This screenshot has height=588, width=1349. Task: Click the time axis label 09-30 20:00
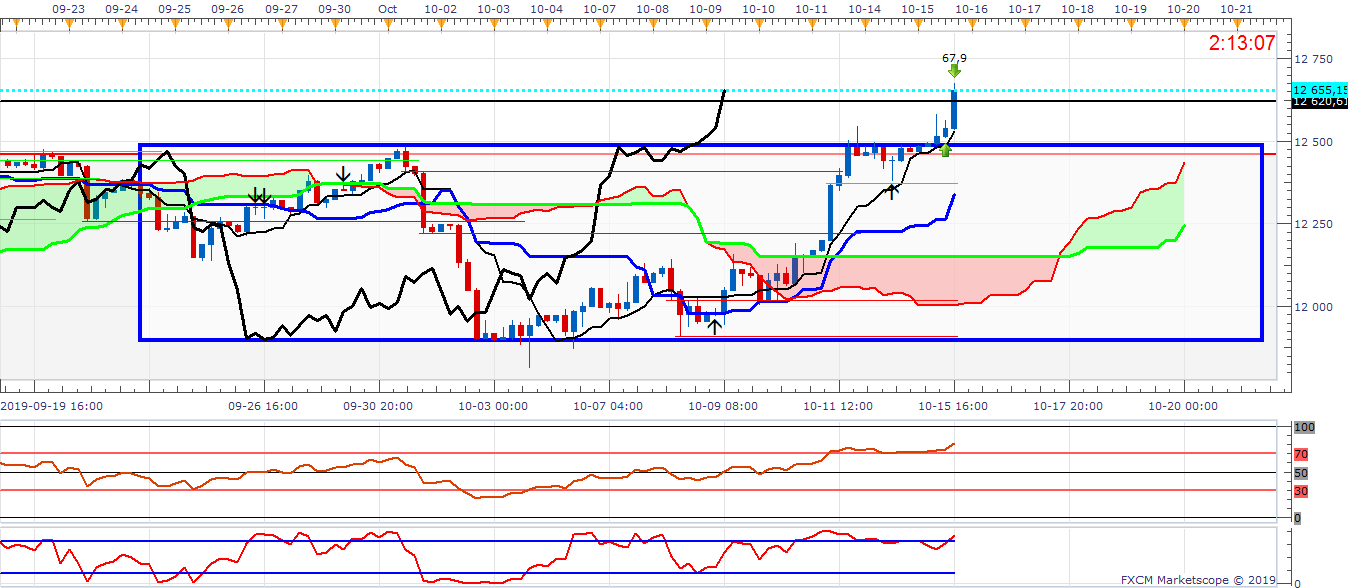(378, 406)
